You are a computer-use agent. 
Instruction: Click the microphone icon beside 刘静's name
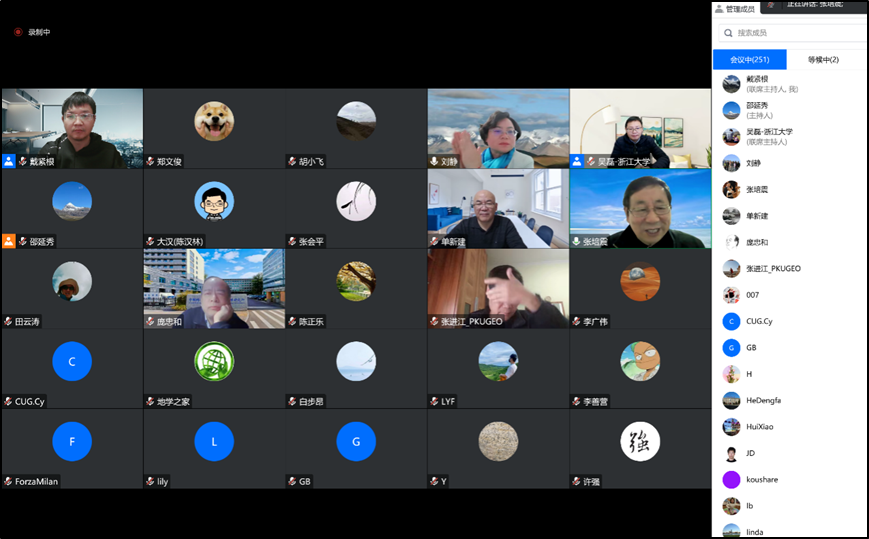434,161
